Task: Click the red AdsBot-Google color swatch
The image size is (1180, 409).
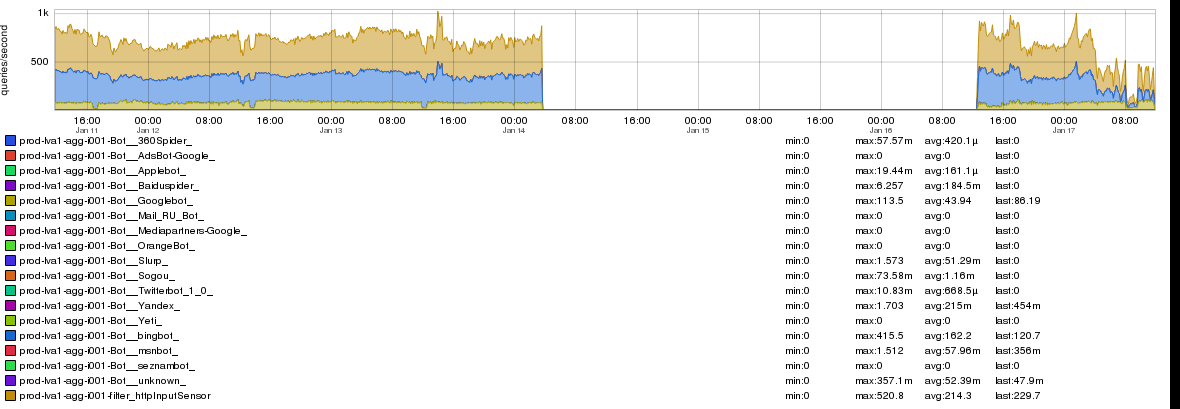Action: pyautogui.click(x=11, y=156)
